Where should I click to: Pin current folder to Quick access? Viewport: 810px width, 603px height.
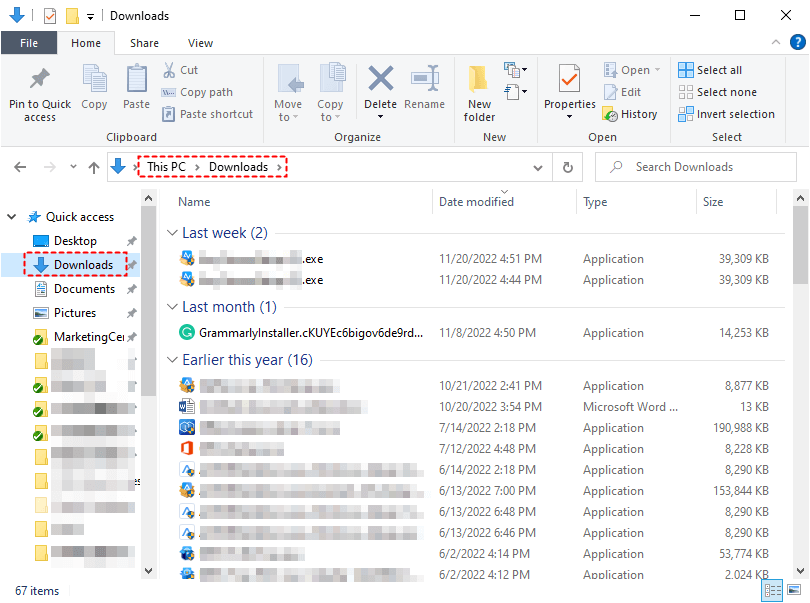pyautogui.click(x=39, y=95)
